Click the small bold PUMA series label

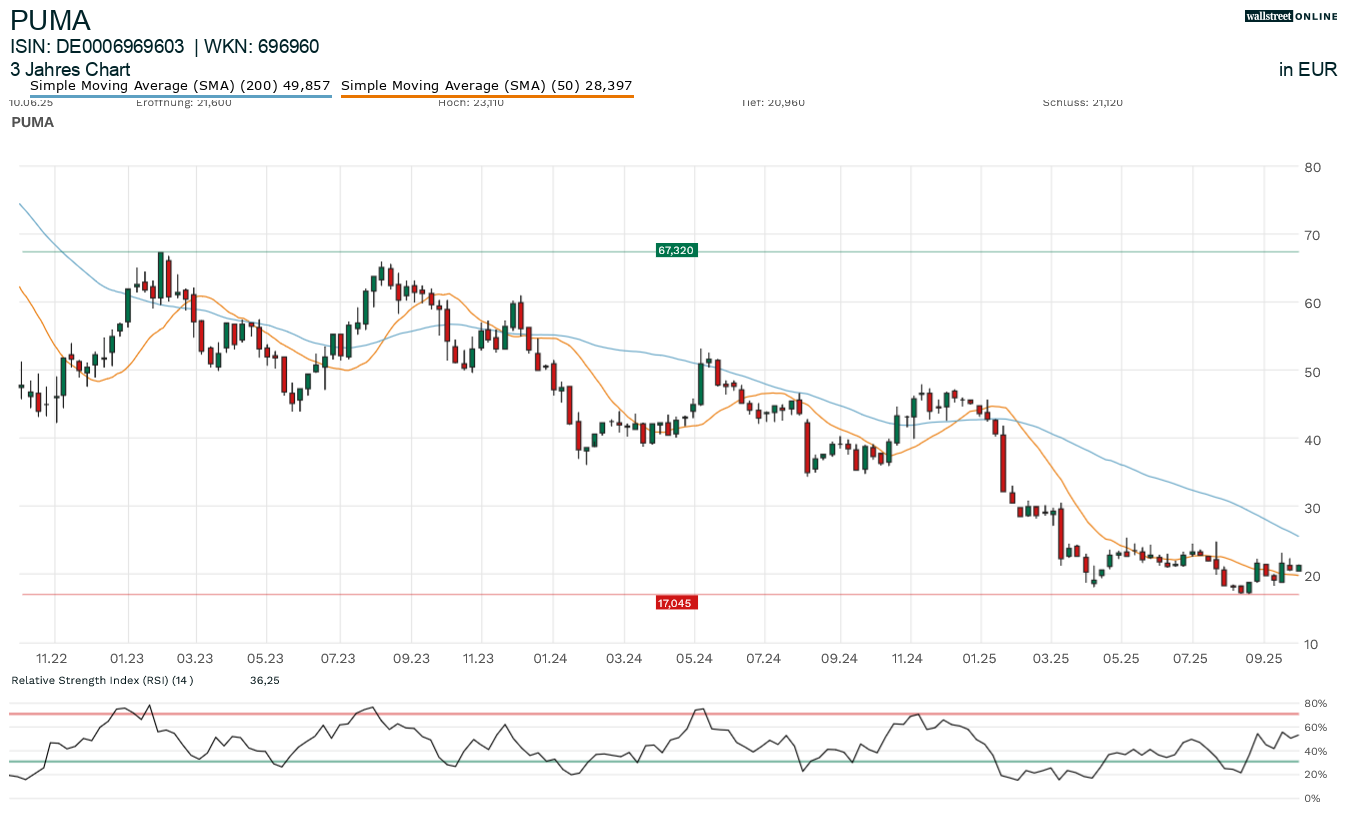(32, 122)
